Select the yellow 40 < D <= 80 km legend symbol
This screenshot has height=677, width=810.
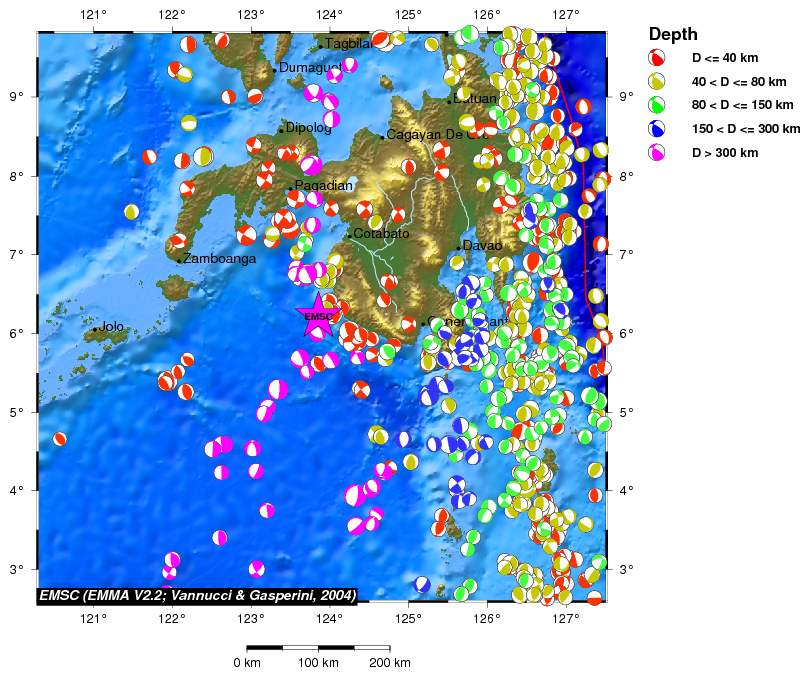[657, 81]
